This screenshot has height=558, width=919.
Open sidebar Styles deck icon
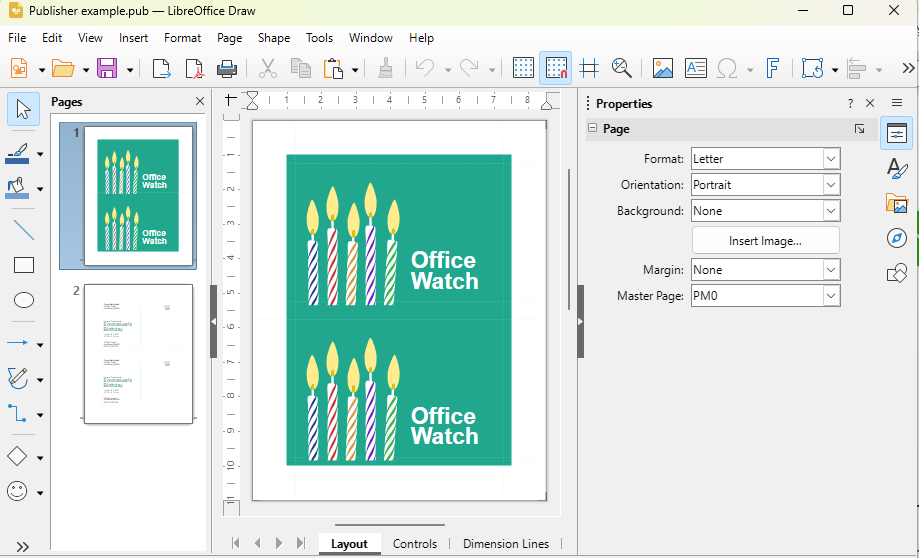(897, 168)
